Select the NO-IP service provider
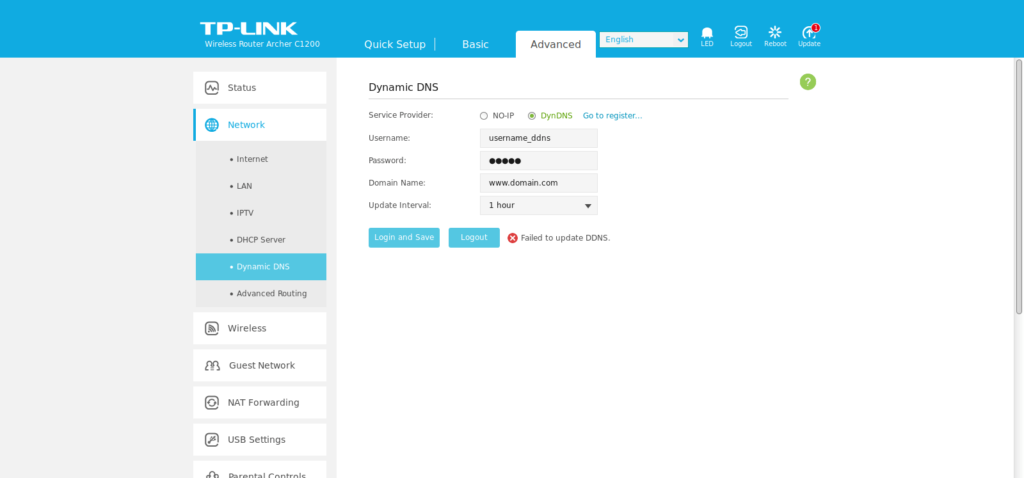The width and height of the screenshot is (1024, 478). (484, 116)
